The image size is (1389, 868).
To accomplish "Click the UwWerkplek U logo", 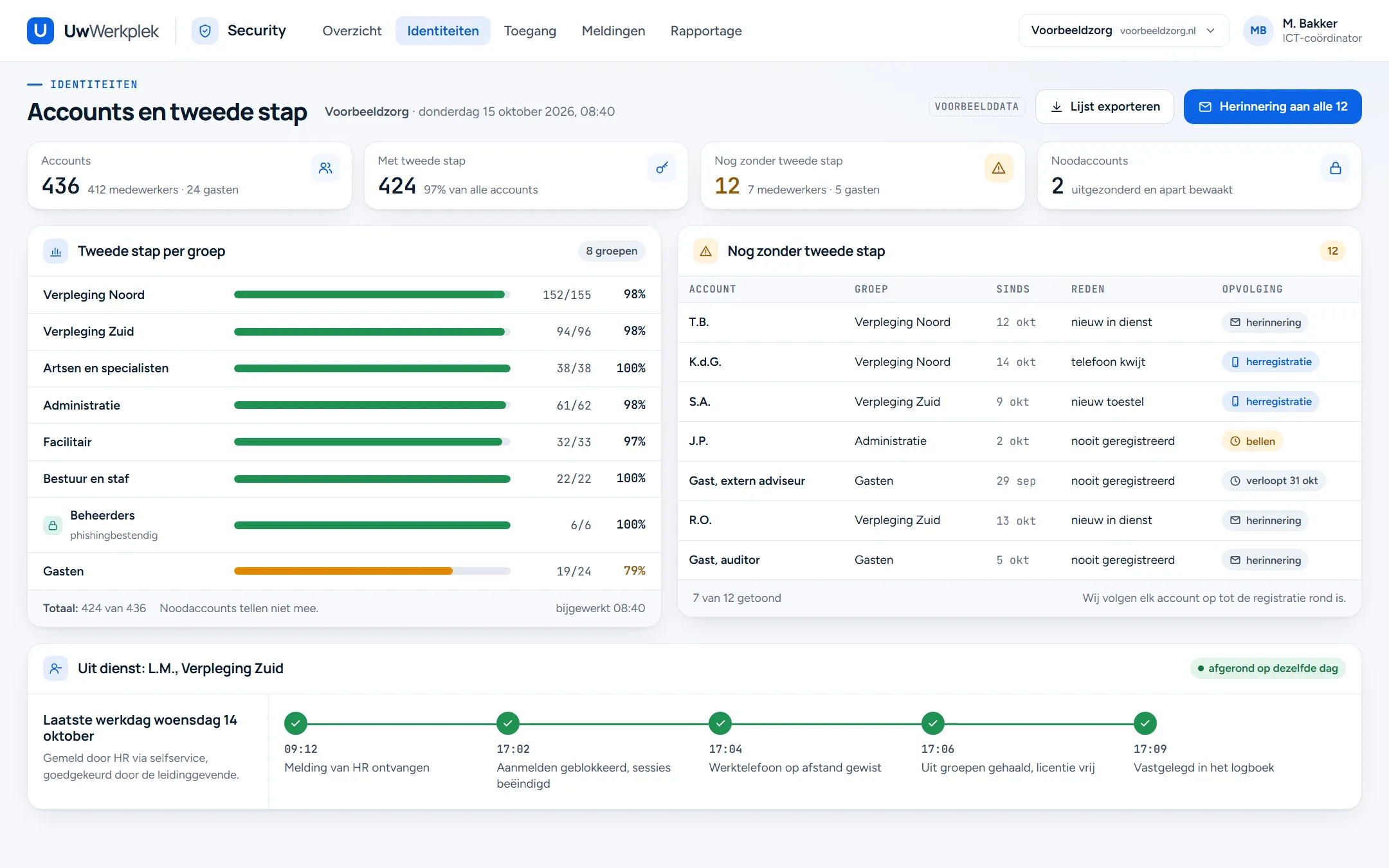I will pos(40,31).
